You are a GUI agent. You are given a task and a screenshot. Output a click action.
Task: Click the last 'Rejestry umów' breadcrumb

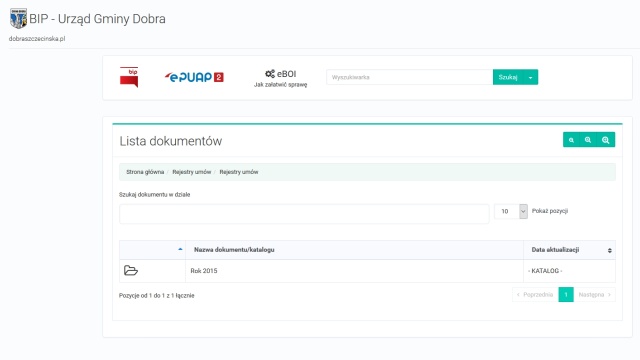pos(239,172)
